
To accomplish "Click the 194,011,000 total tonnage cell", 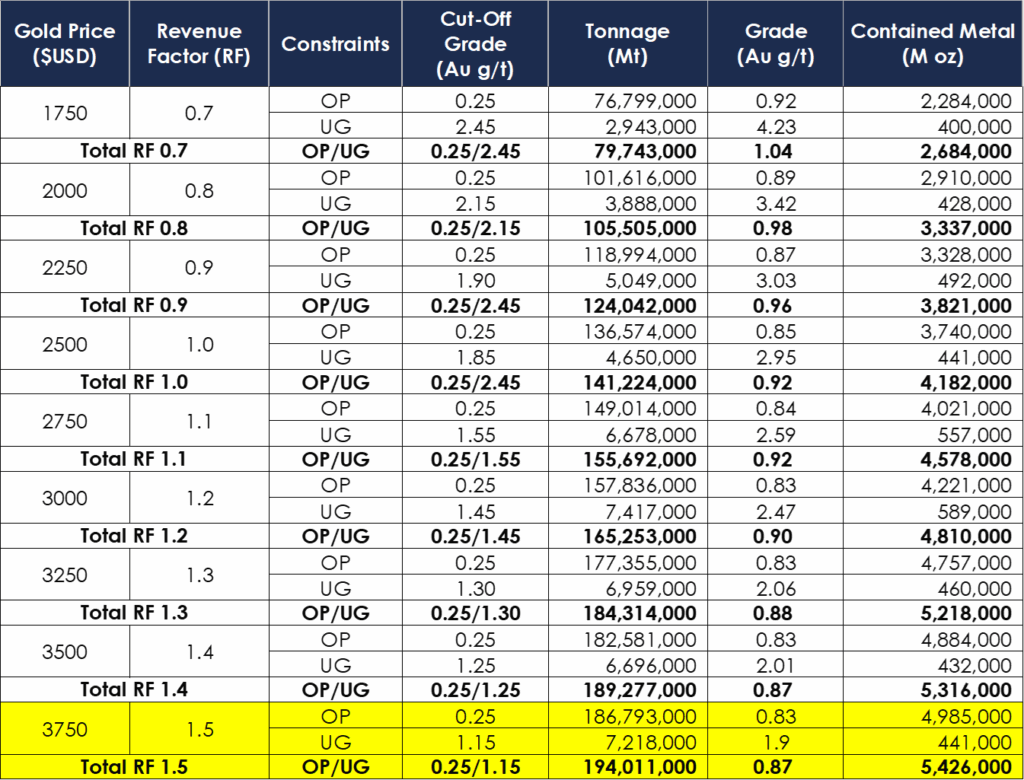I will pyautogui.click(x=640, y=767).
